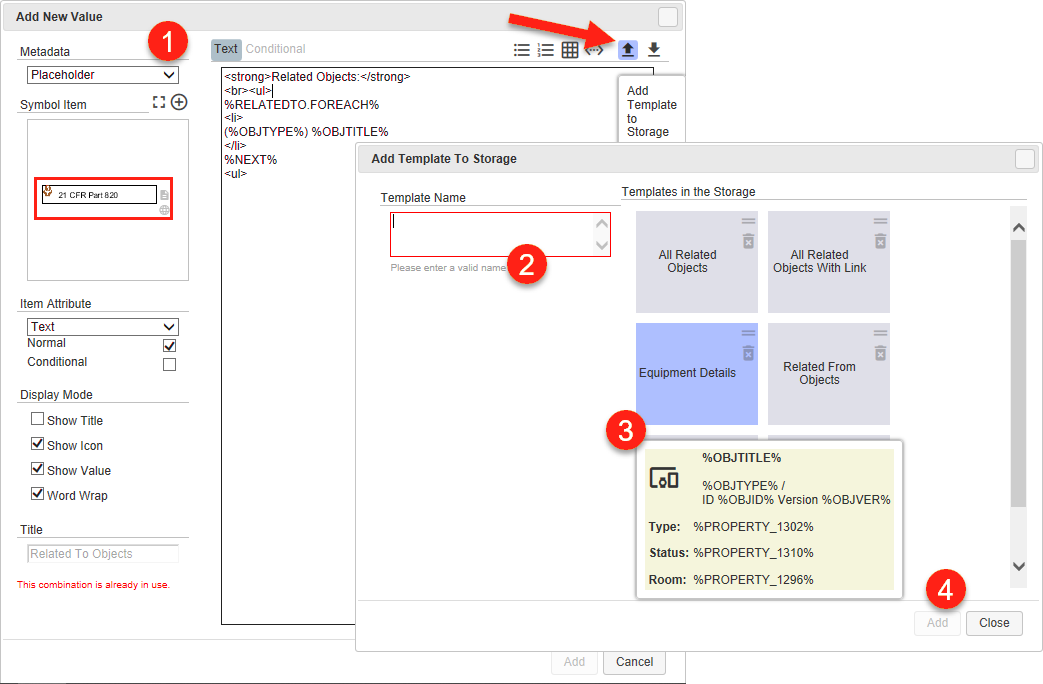The width and height of the screenshot is (1043, 684).
Task: Click the plus icon beside Symbol Item
Action: point(179,102)
